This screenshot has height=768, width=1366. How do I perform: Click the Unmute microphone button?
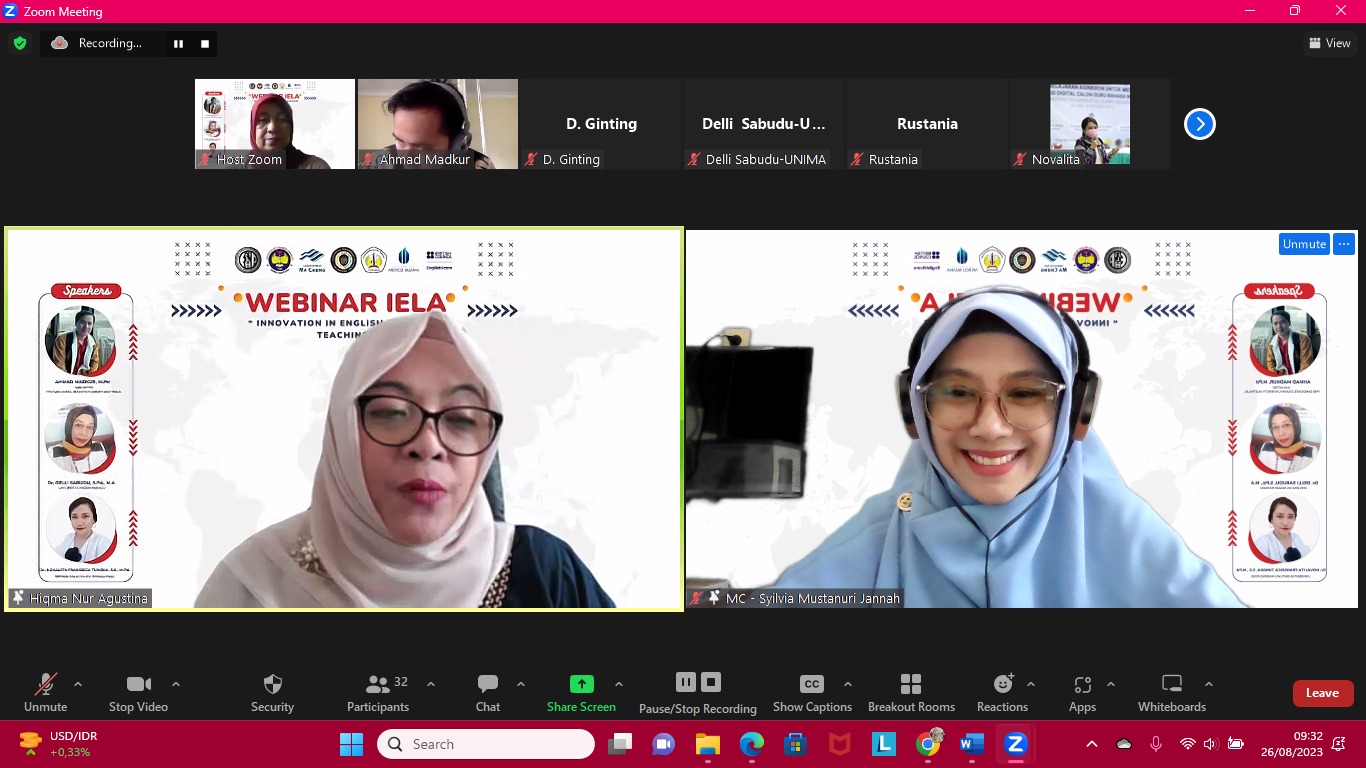pyautogui.click(x=46, y=693)
